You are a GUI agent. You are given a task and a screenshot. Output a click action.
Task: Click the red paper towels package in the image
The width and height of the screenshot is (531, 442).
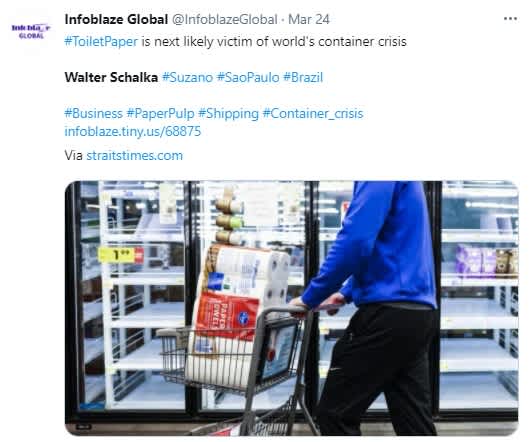[x=227, y=317]
